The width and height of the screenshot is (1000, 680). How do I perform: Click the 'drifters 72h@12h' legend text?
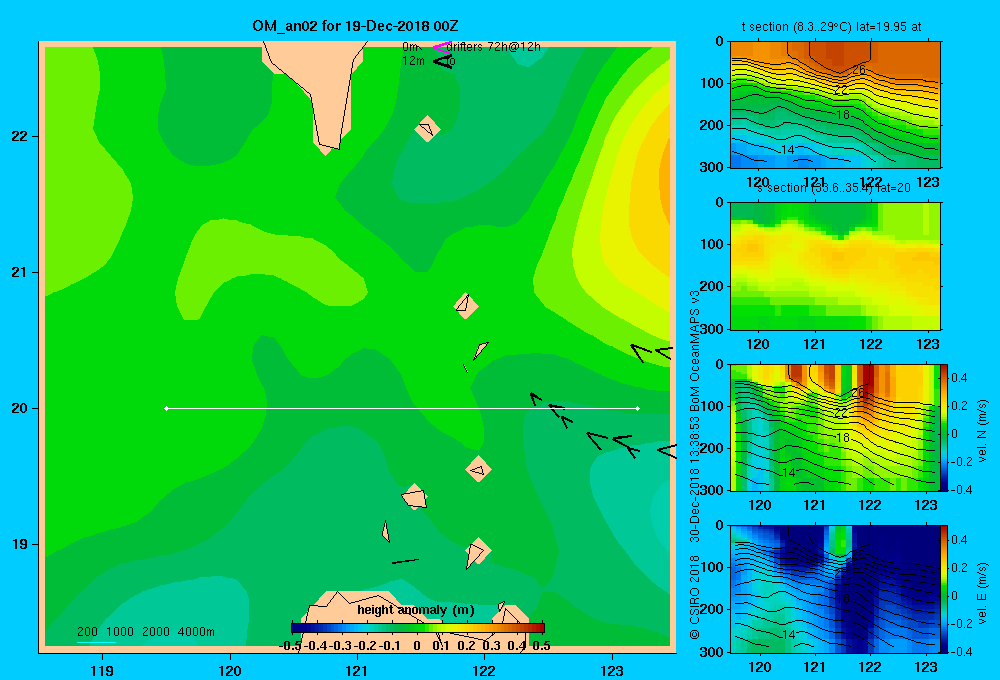493,47
